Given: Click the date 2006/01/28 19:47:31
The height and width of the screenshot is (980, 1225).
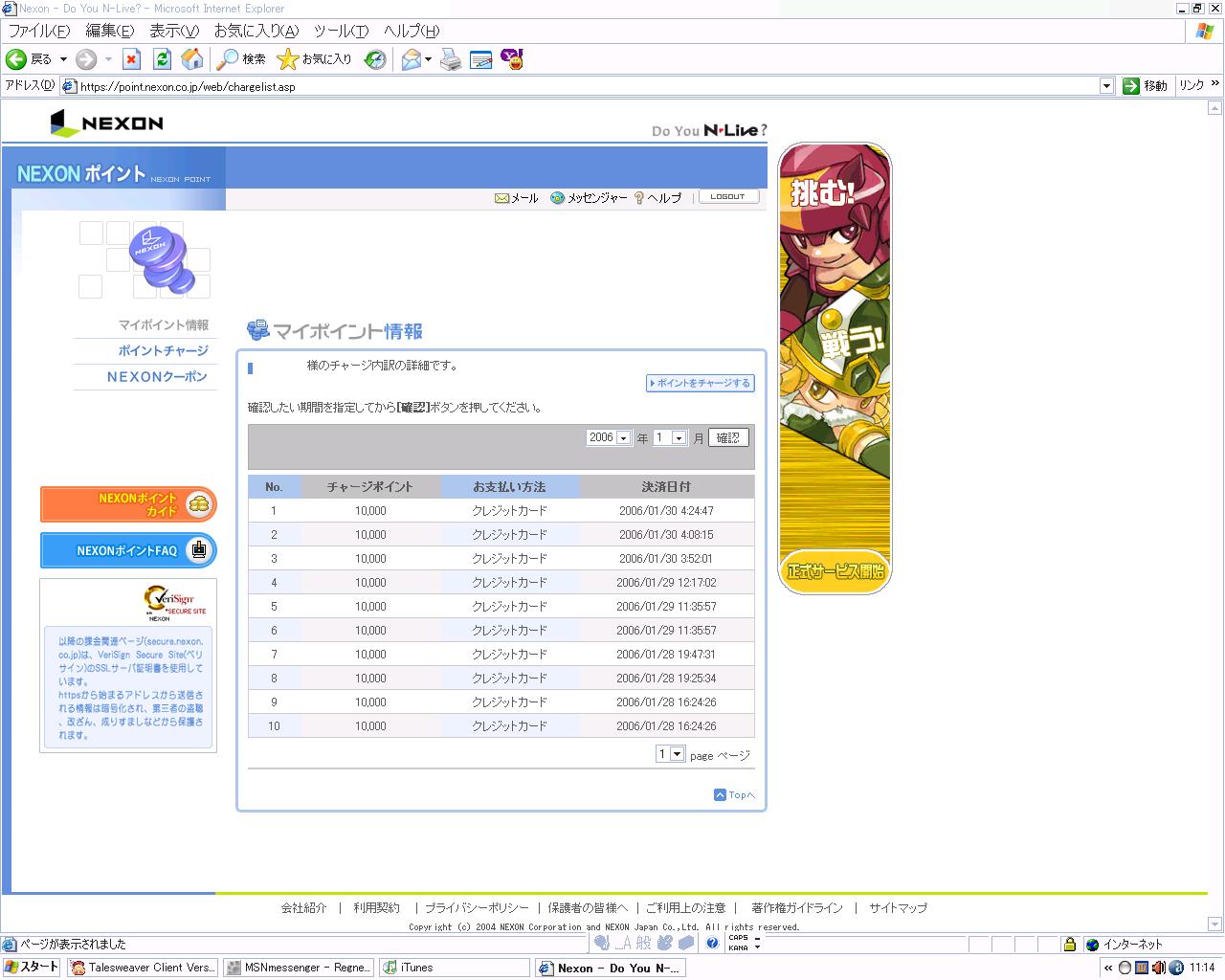Looking at the screenshot, I should [666, 655].
